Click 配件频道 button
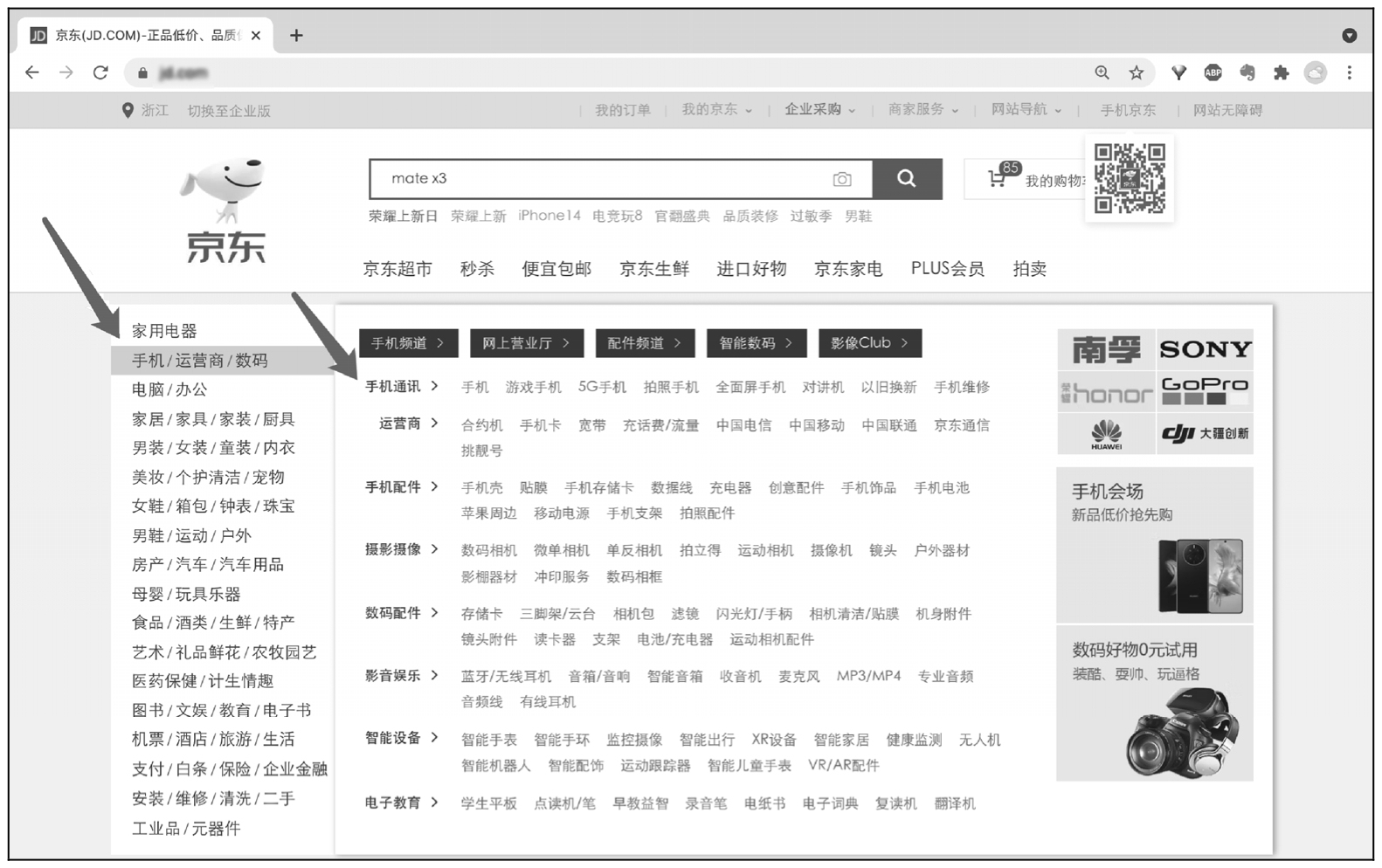Image resolution: width=1382 pixels, height=868 pixels. (645, 343)
